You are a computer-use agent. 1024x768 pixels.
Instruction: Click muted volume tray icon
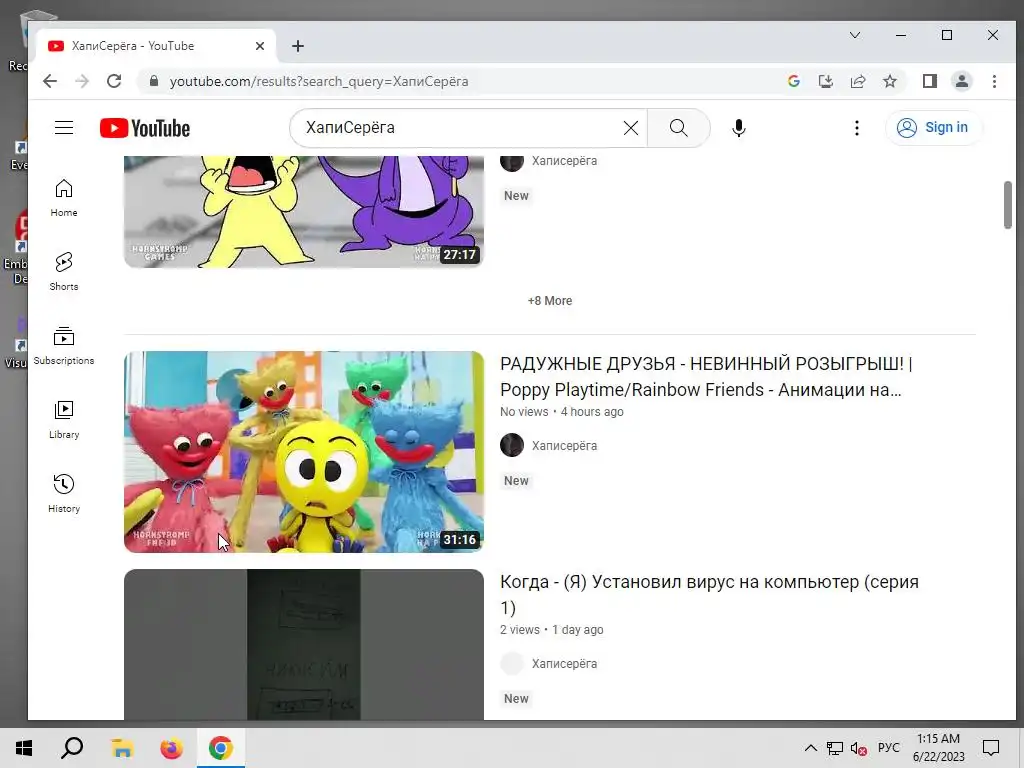click(859, 748)
